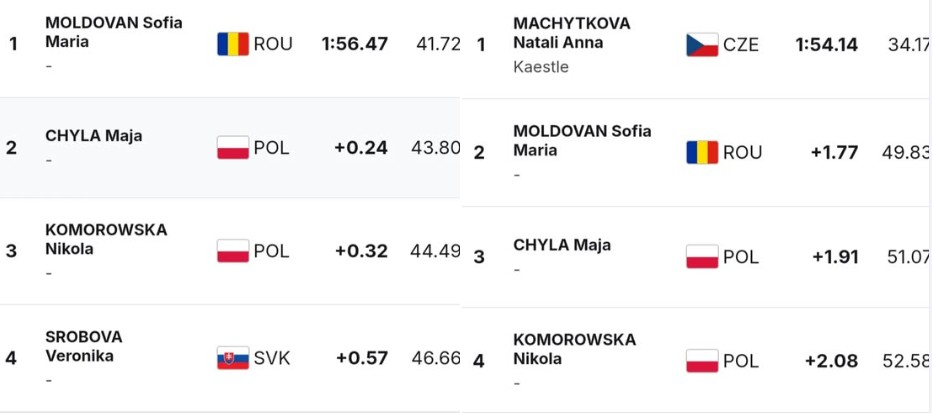Click the winning time 1:56.47
The width and height of the screenshot is (932, 413).
[x=354, y=44]
